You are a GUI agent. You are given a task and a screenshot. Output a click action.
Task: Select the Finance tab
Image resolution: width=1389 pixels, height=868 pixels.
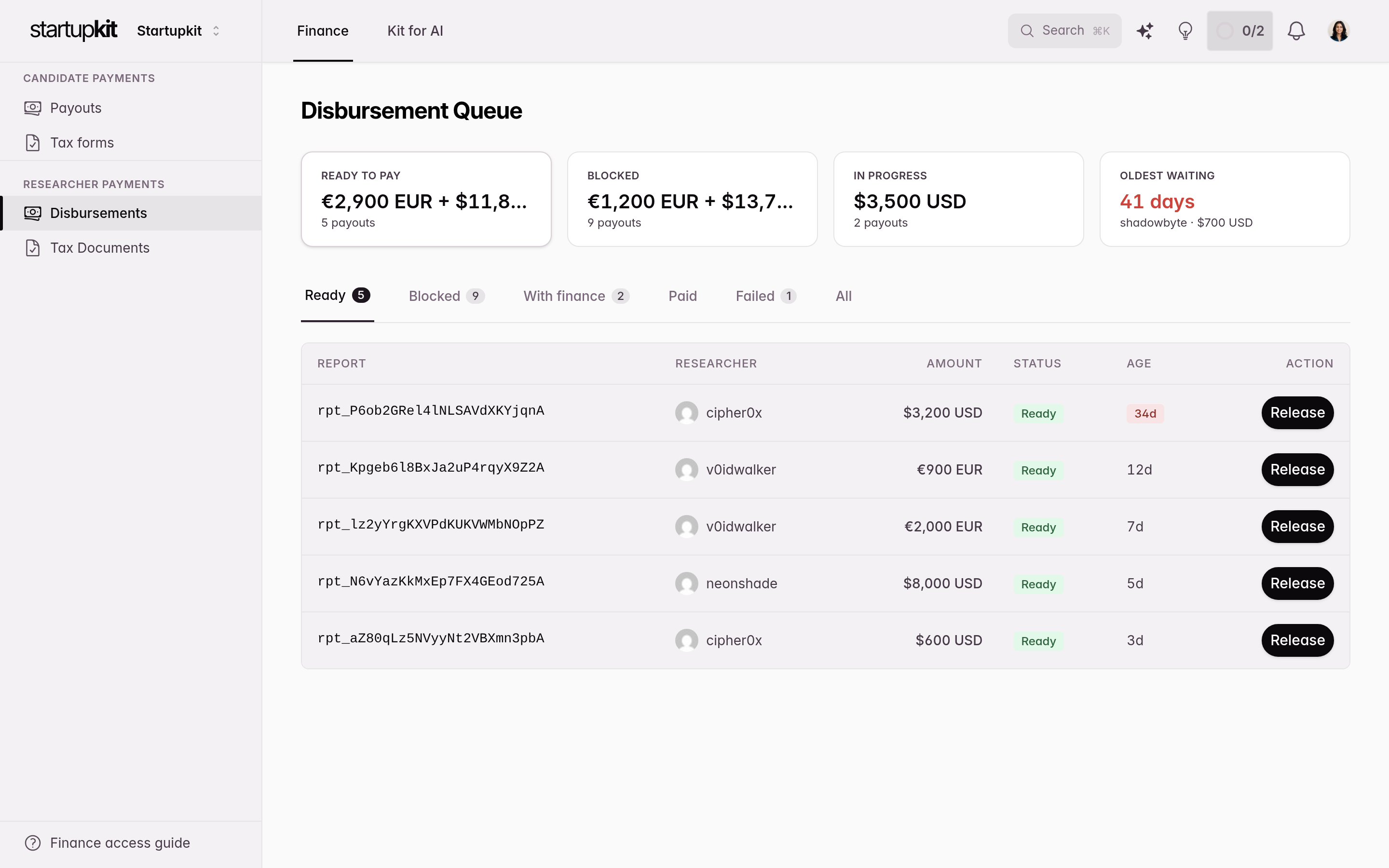click(x=323, y=30)
